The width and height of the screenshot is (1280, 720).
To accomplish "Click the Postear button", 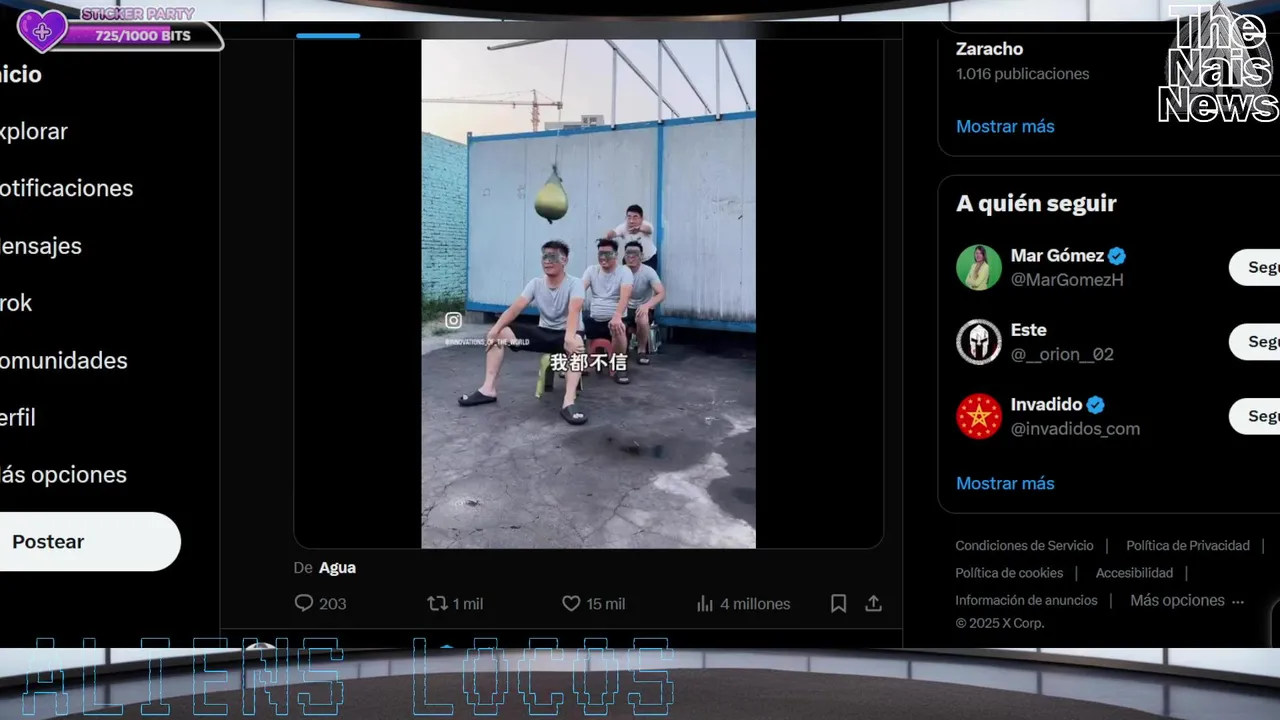I will click(90, 541).
